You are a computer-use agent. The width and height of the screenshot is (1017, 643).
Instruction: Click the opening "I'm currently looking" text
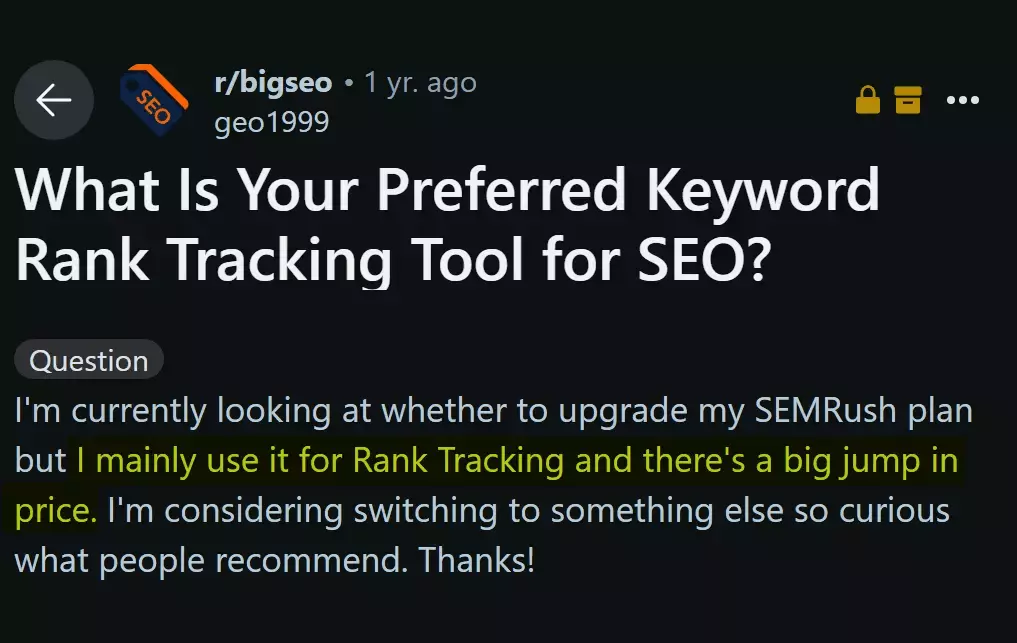coord(160,411)
